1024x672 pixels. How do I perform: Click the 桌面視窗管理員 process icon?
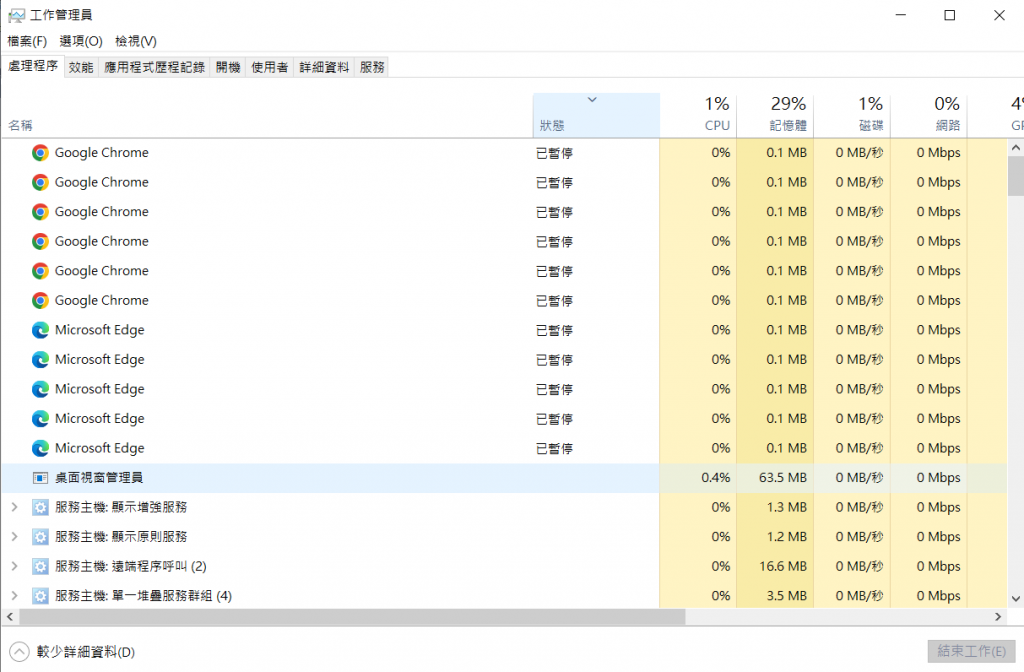point(40,478)
